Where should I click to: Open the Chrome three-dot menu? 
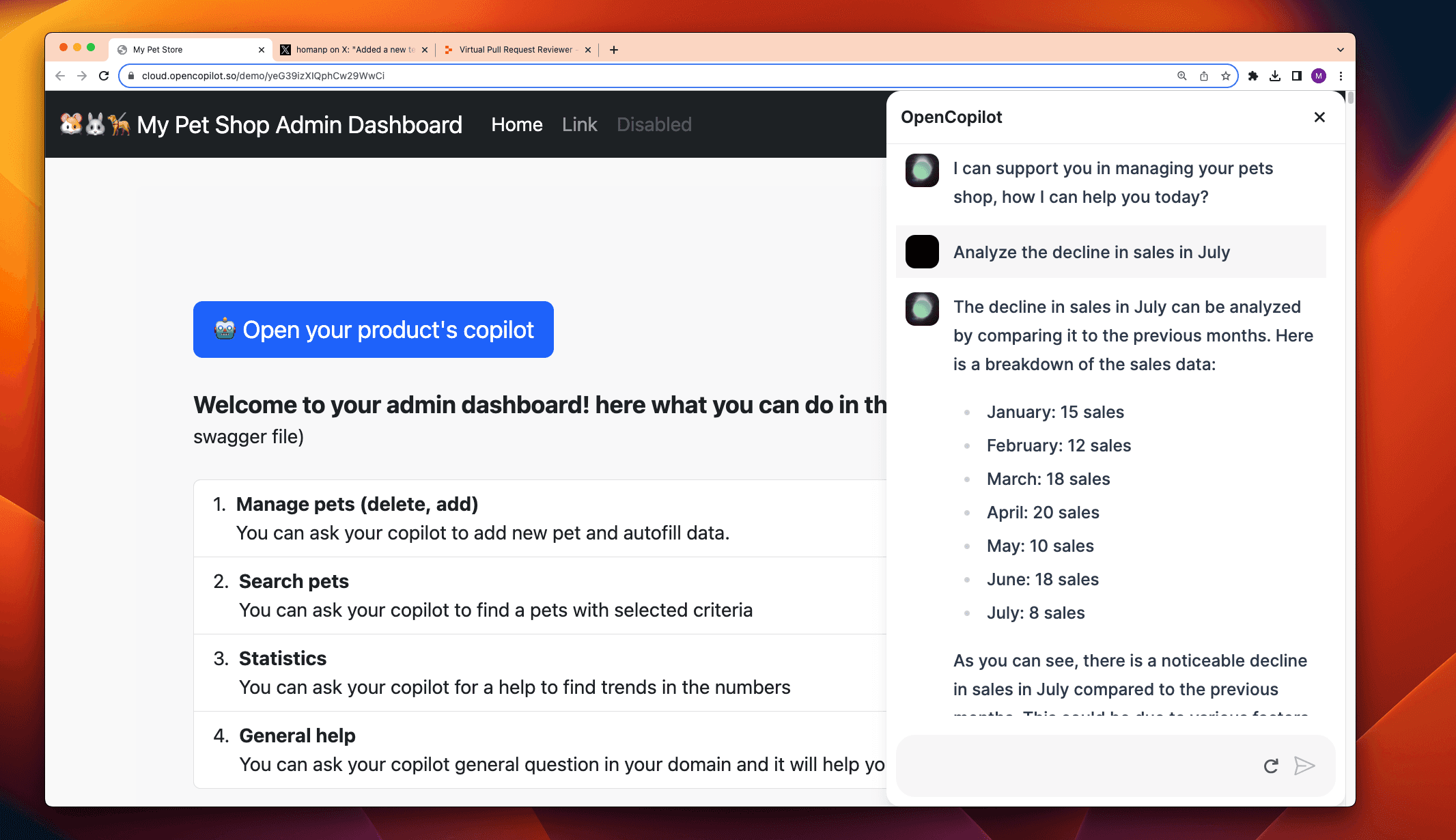(1341, 76)
